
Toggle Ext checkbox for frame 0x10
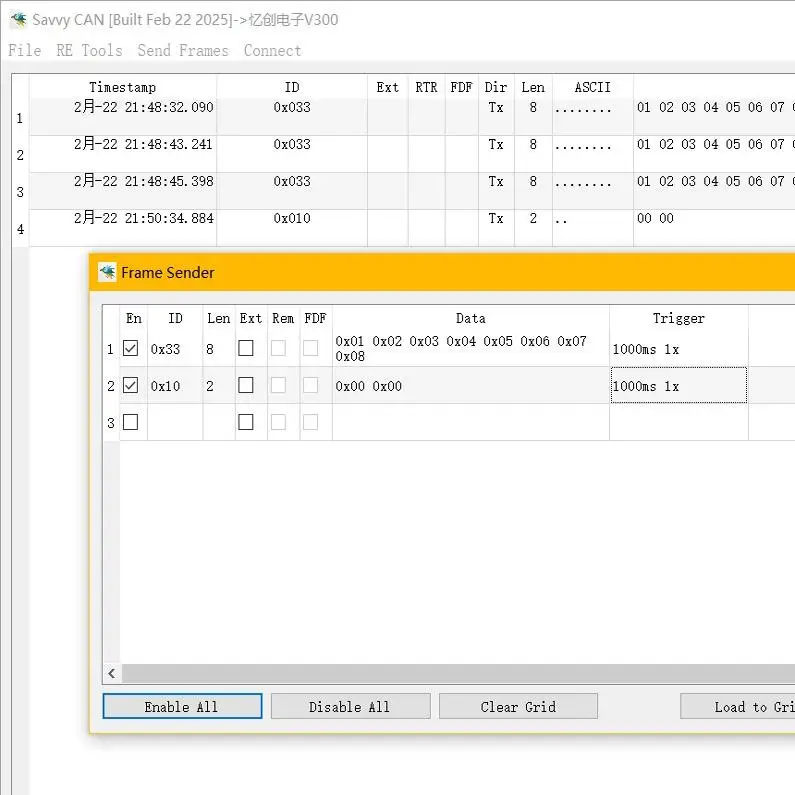[x=246, y=385]
